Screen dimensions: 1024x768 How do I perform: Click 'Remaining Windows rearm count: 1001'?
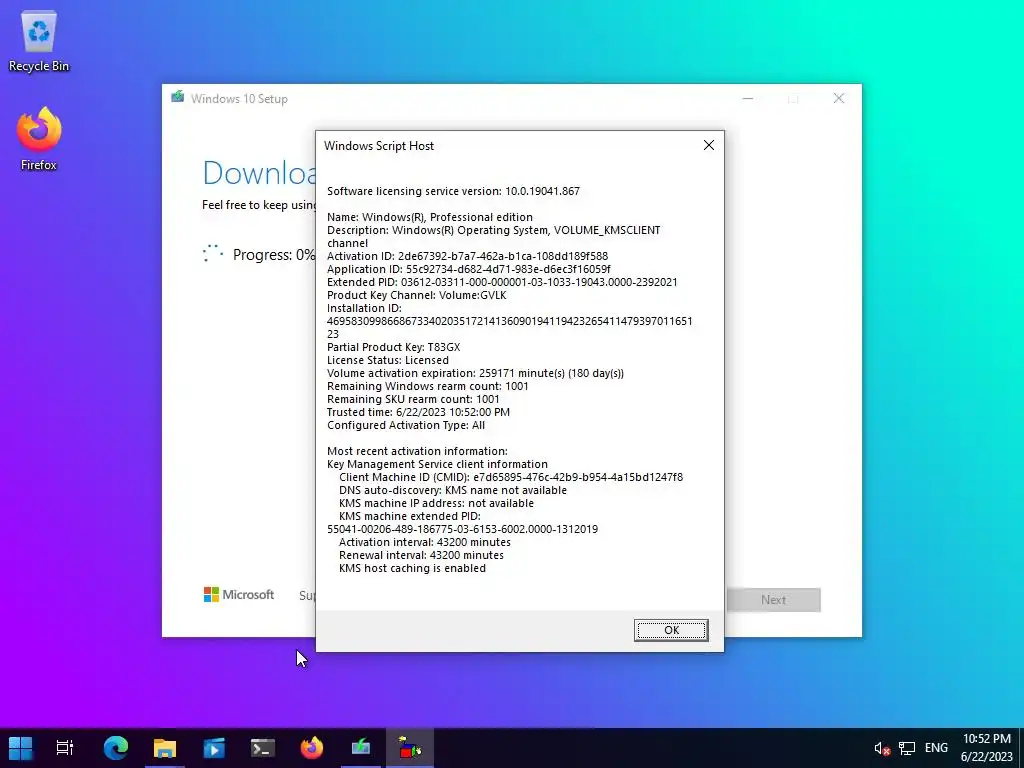tap(427, 386)
